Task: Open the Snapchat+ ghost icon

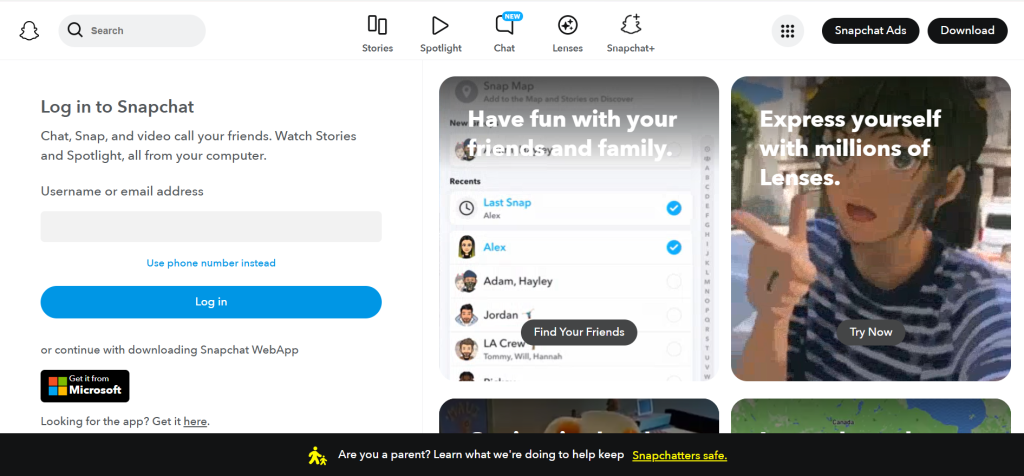Action: pos(630,25)
